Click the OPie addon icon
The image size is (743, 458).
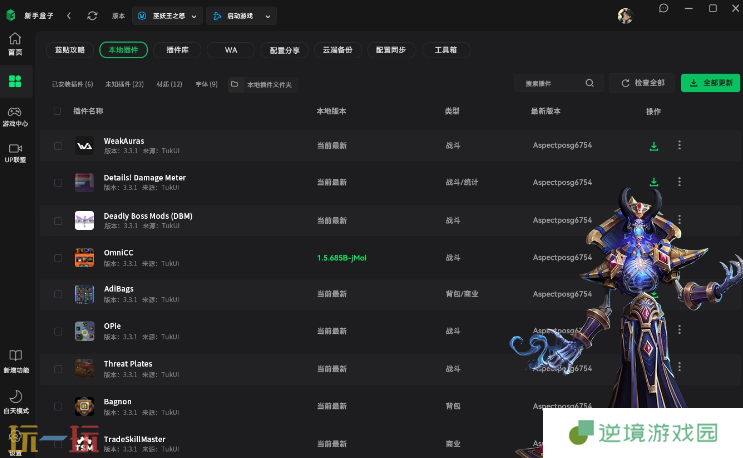[84, 331]
